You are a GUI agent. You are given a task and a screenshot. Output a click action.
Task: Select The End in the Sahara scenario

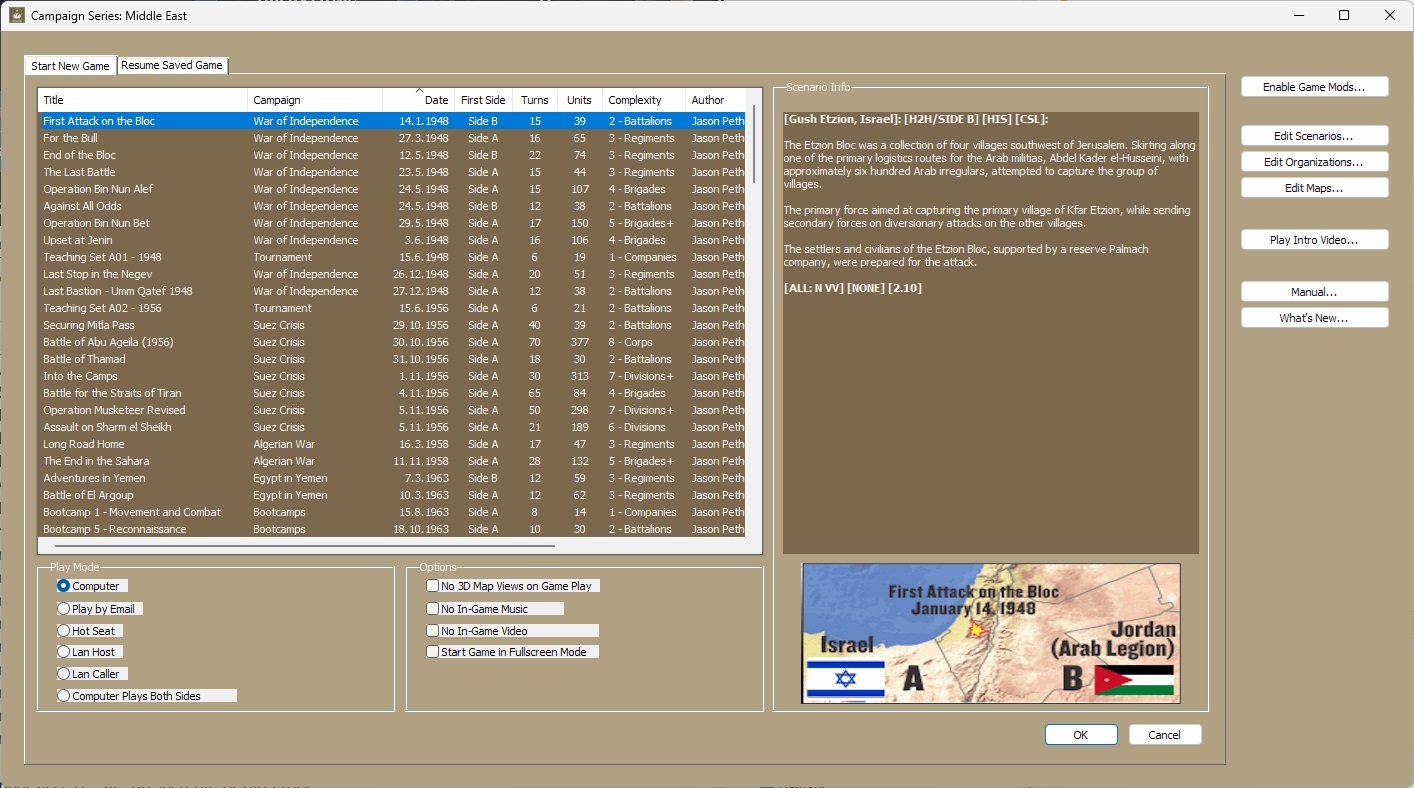click(x=391, y=461)
